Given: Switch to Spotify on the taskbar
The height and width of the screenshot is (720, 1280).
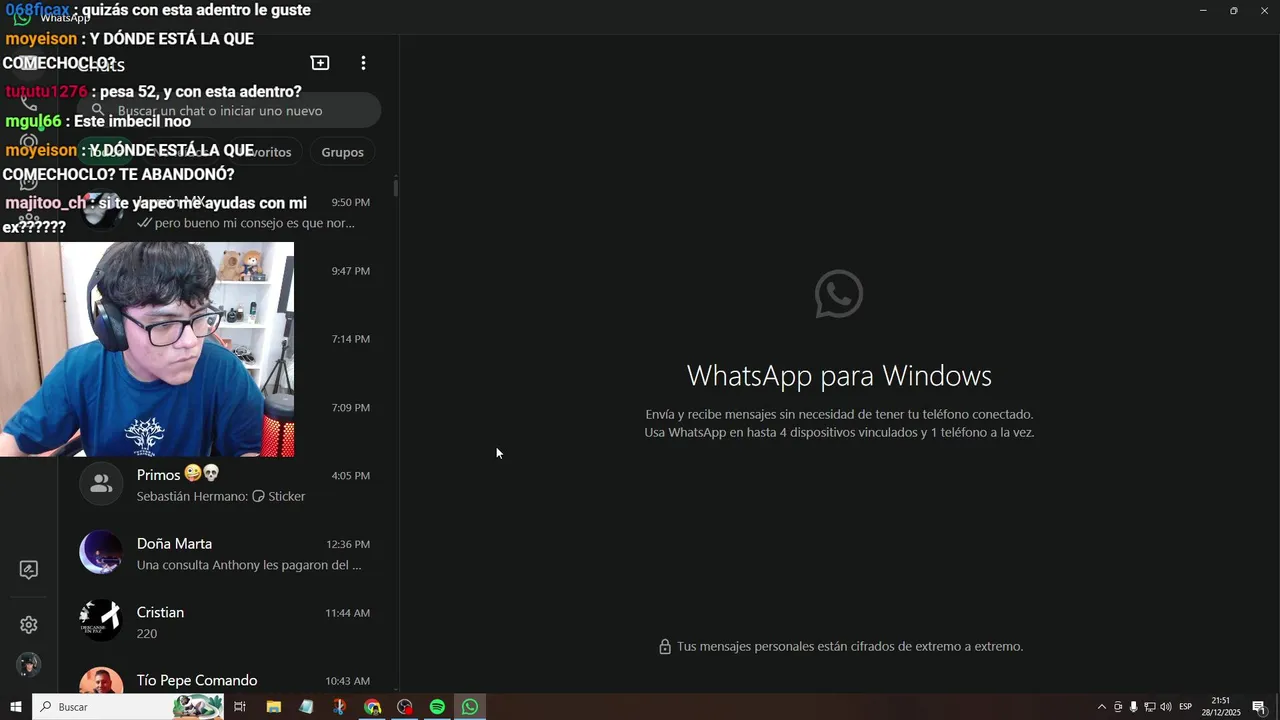Looking at the screenshot, I should [x=437, y=707].
